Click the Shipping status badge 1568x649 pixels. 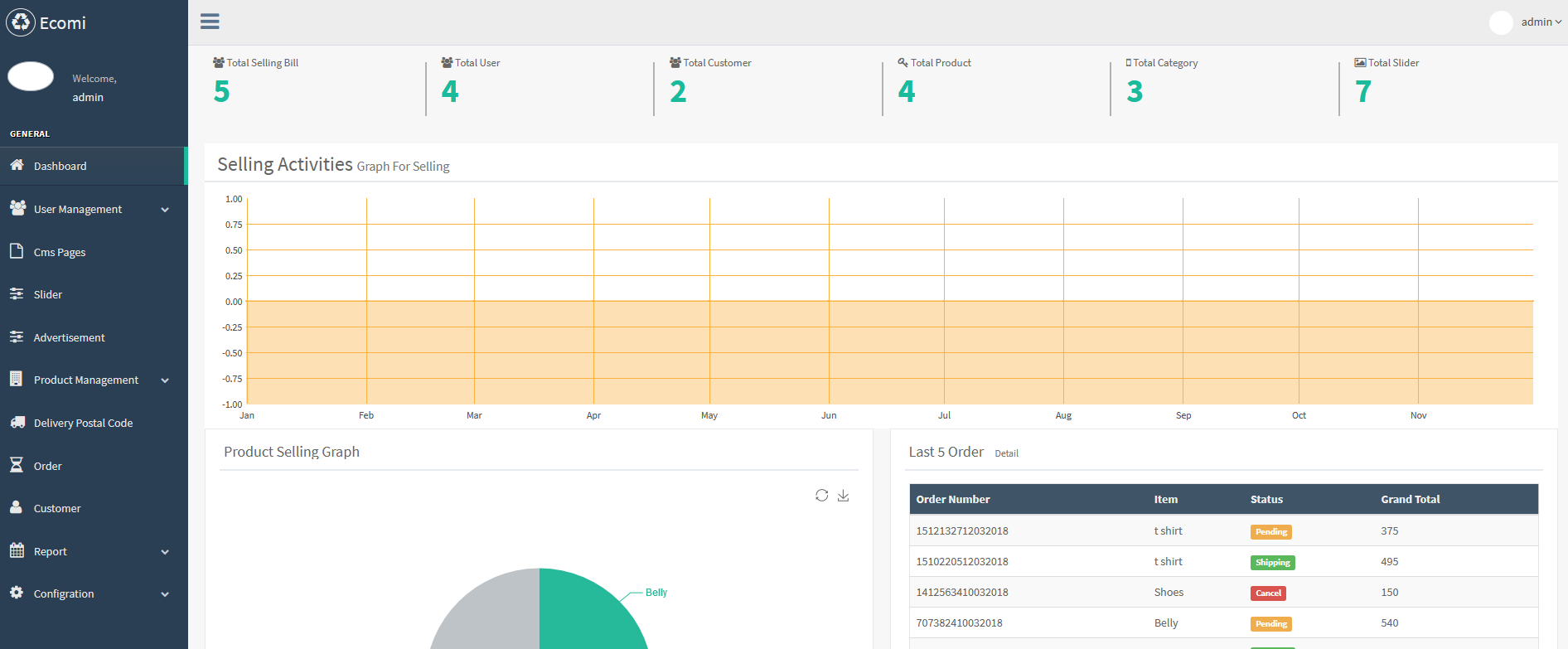click(x=1273, y=563)
